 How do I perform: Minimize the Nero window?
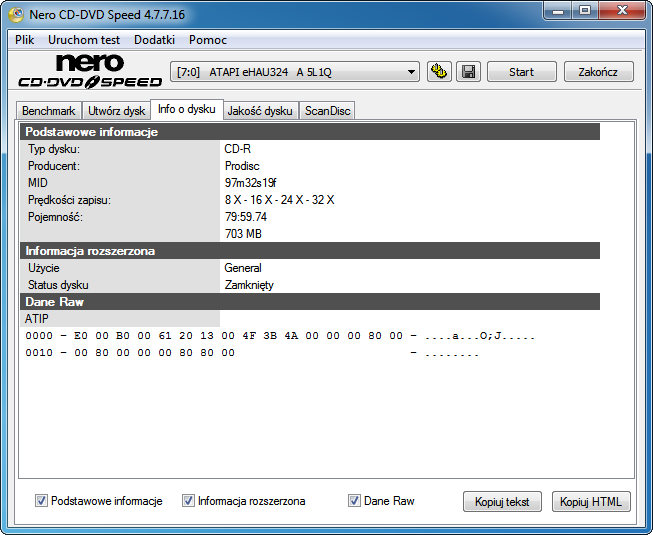click(x=558, y=11)
